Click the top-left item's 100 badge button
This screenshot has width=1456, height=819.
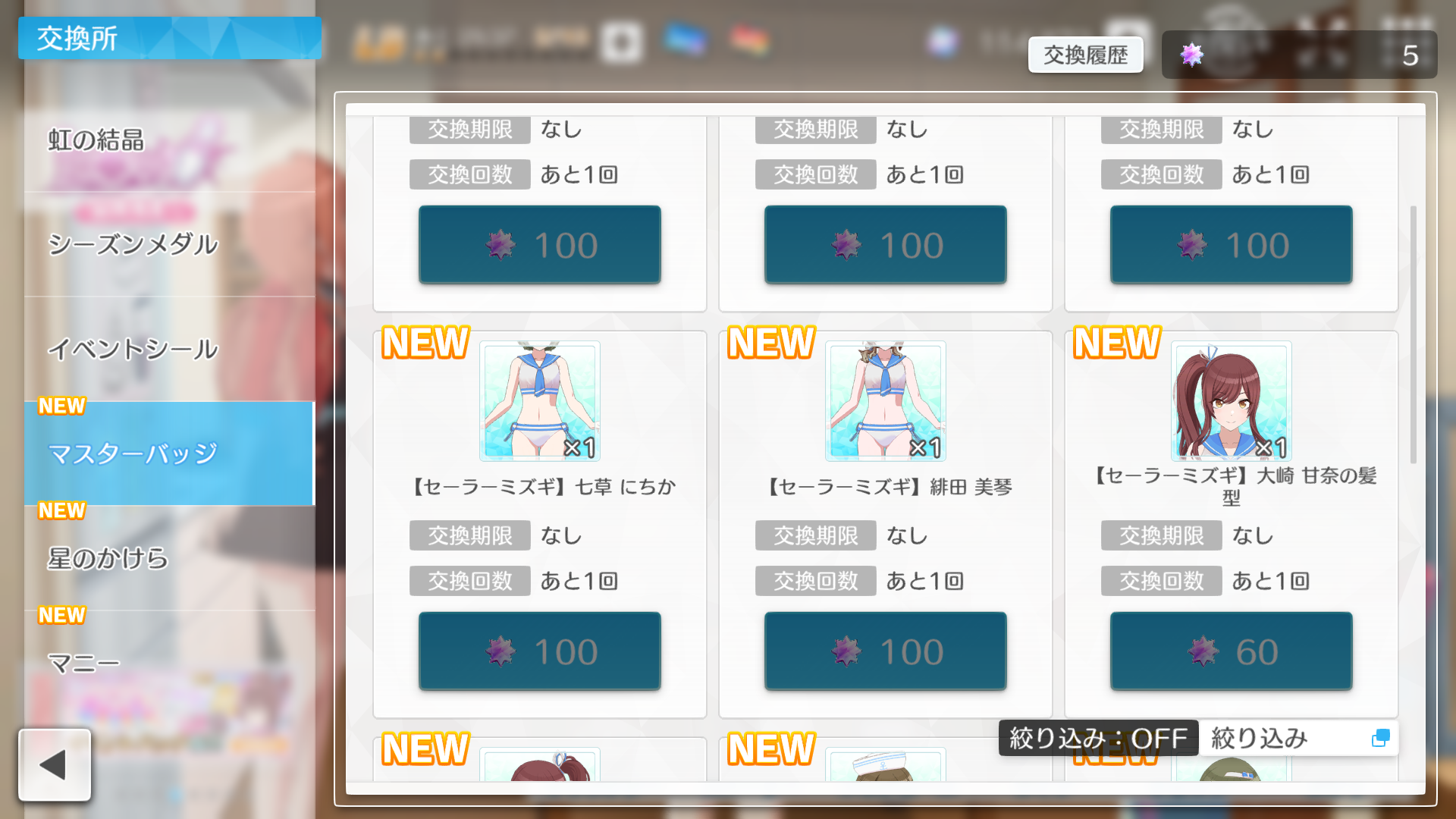click(540, 245)
